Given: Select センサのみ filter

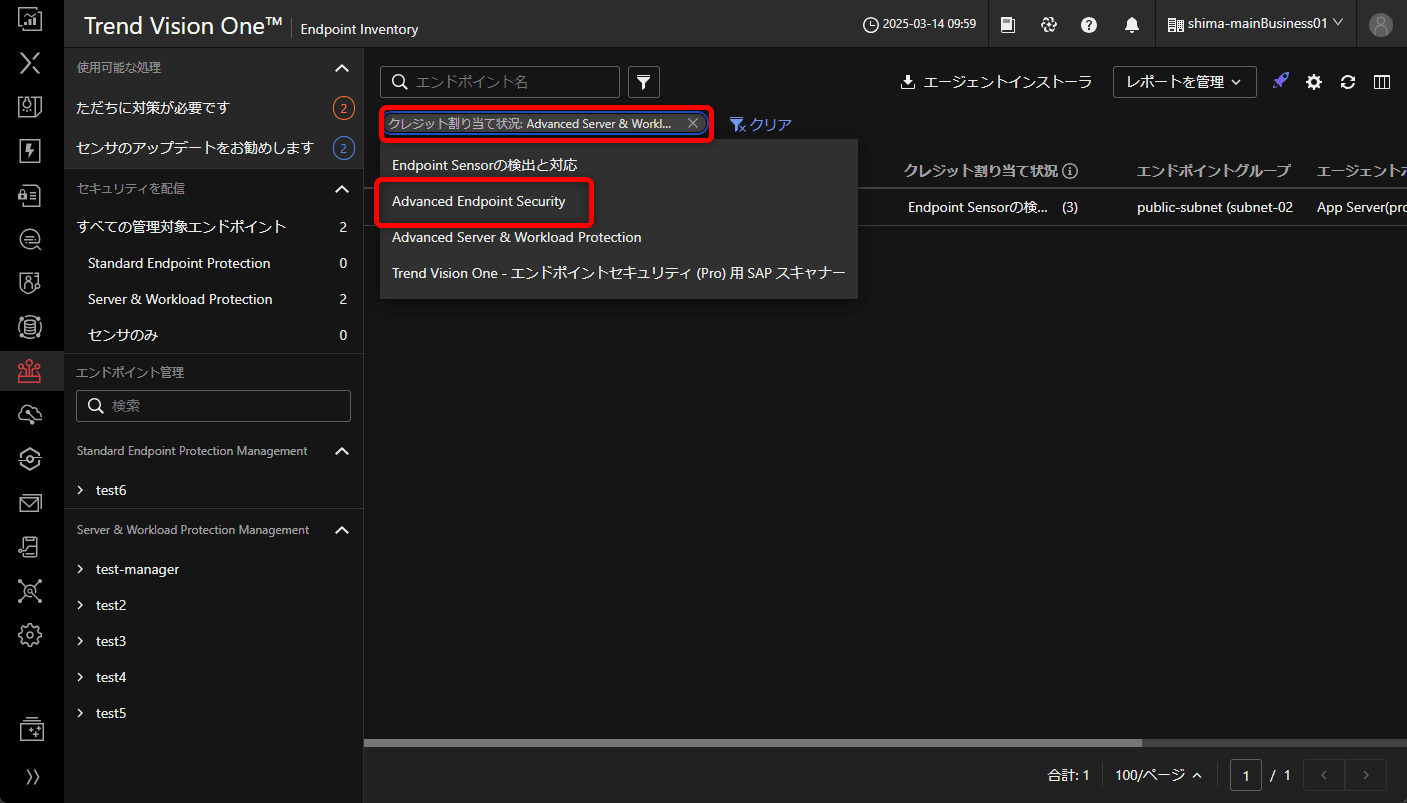Looking at the screenshot, I should (213, 335).
